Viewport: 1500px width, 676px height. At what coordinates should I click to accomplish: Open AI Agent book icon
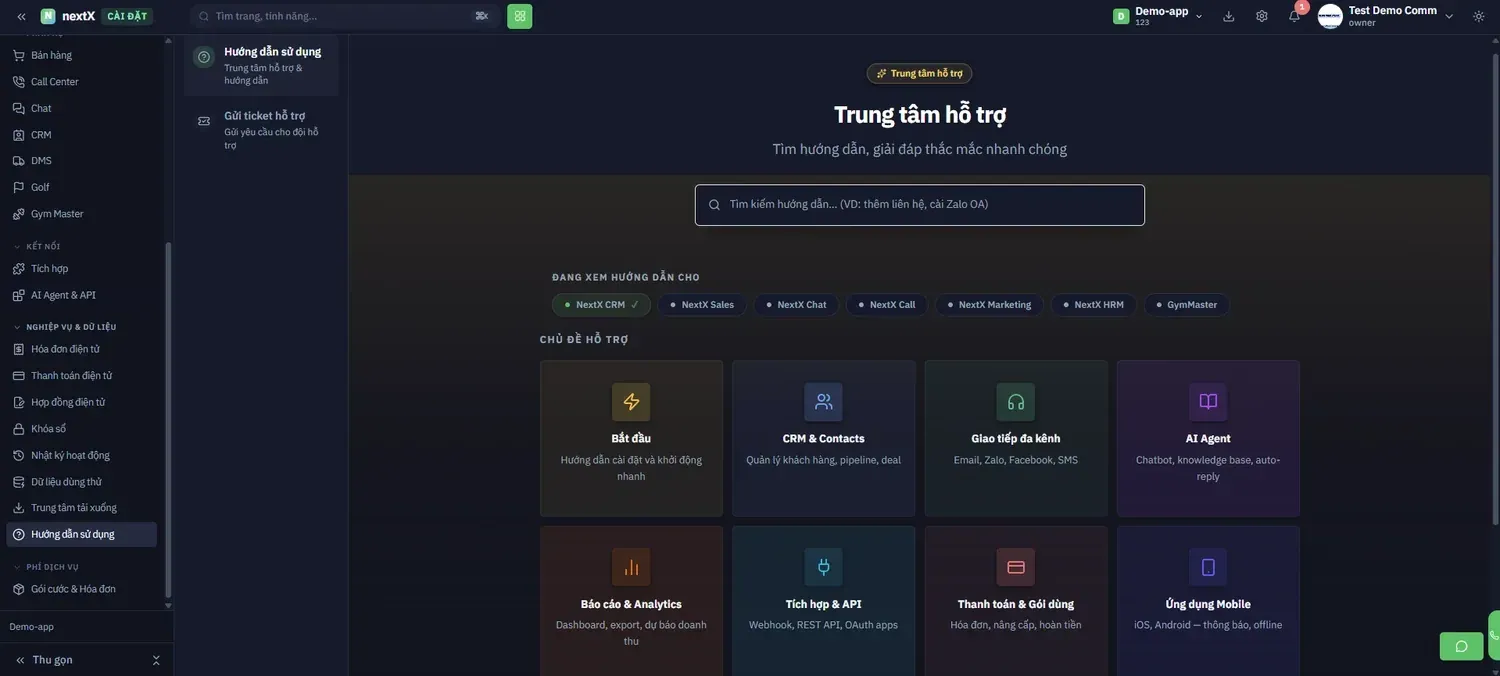[1208, 402]
